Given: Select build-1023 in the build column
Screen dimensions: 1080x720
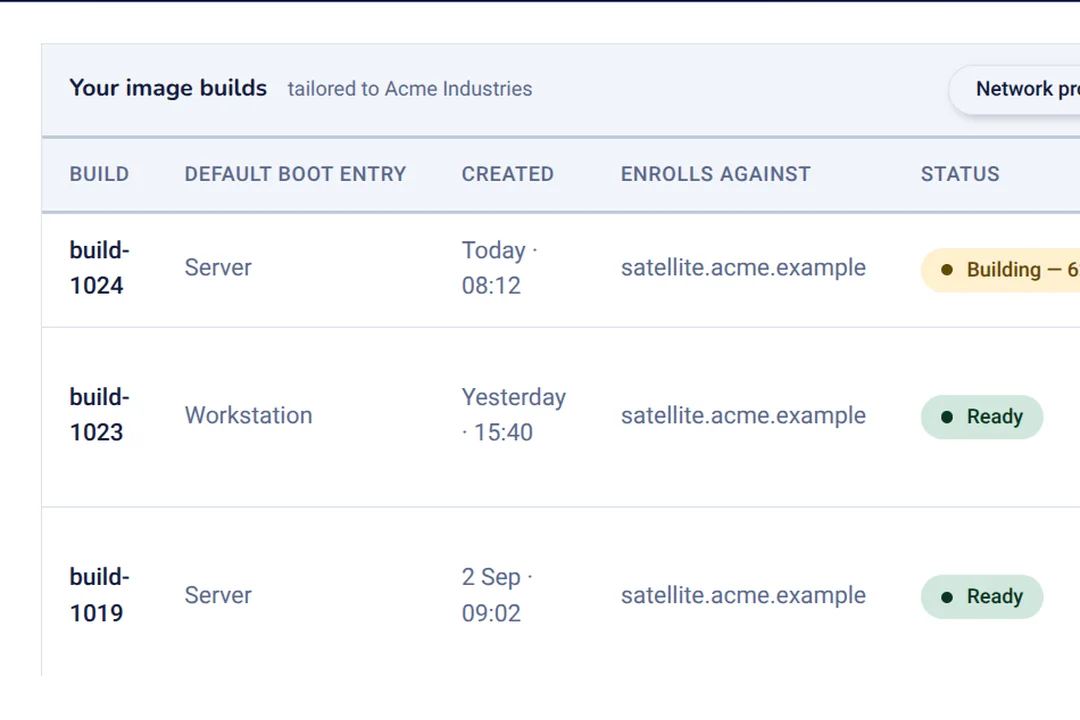Looking at the screenshot, I should click(99, 415).
